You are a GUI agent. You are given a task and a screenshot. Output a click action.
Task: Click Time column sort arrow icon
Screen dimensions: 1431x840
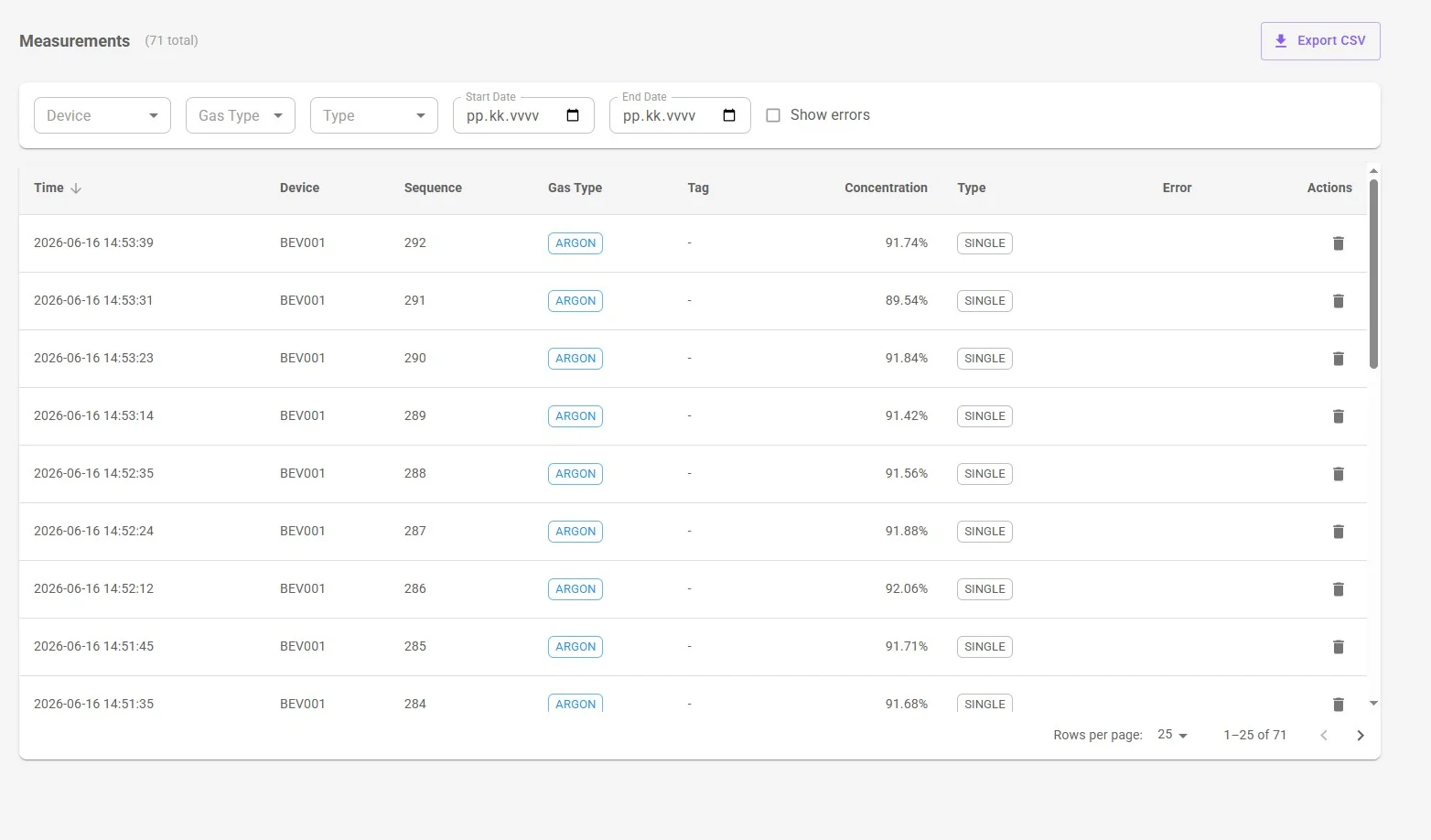click(x=76, y=188)
